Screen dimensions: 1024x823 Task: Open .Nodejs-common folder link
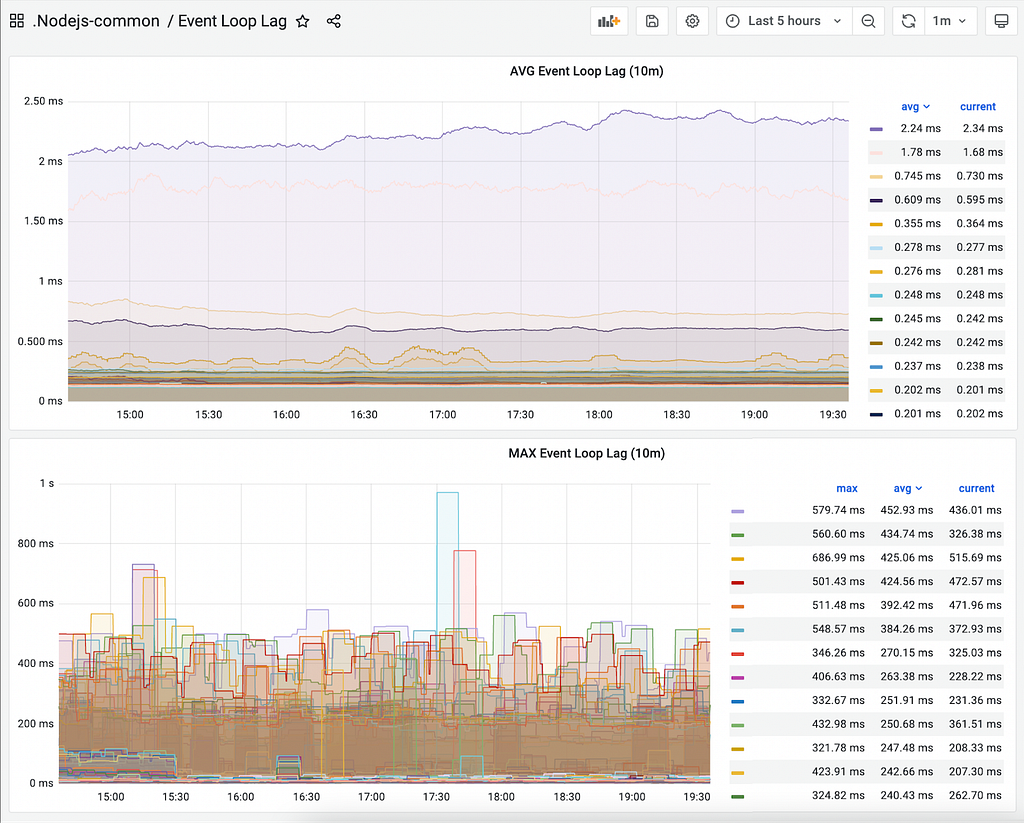[x=97, y=21]
